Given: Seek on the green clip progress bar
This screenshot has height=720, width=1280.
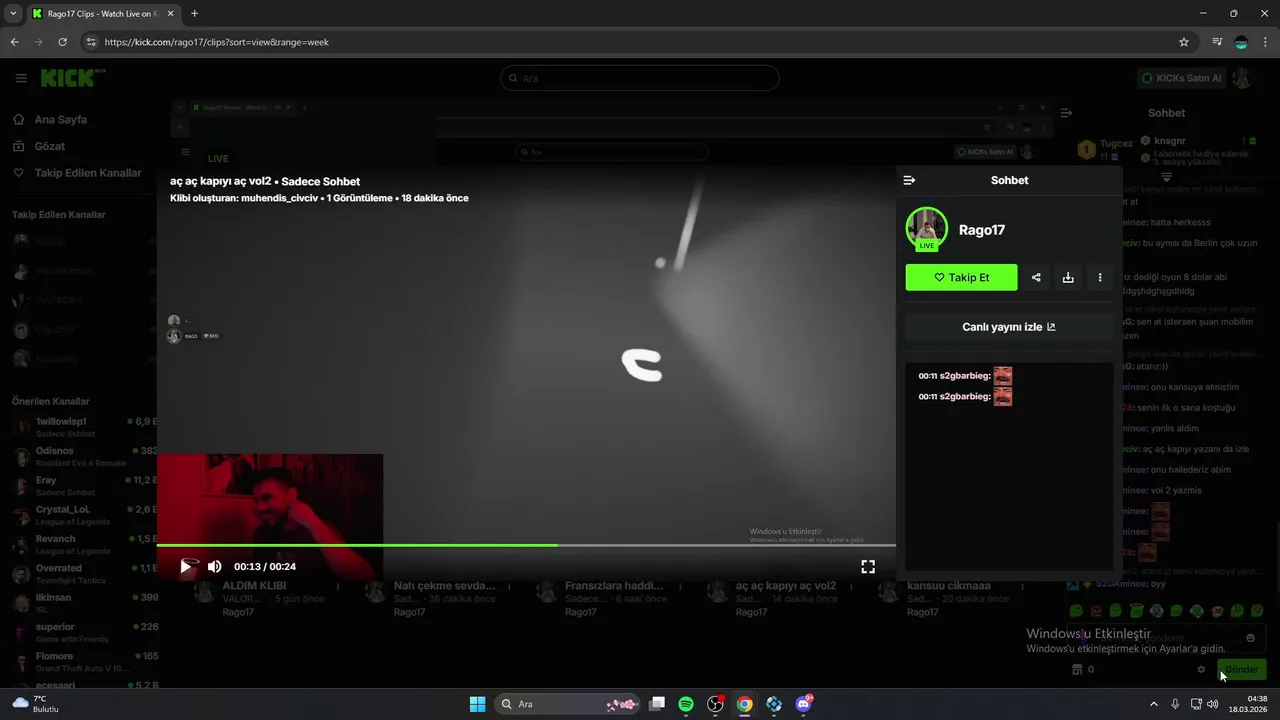Looking at the screenshot, I should pos(526,545).
